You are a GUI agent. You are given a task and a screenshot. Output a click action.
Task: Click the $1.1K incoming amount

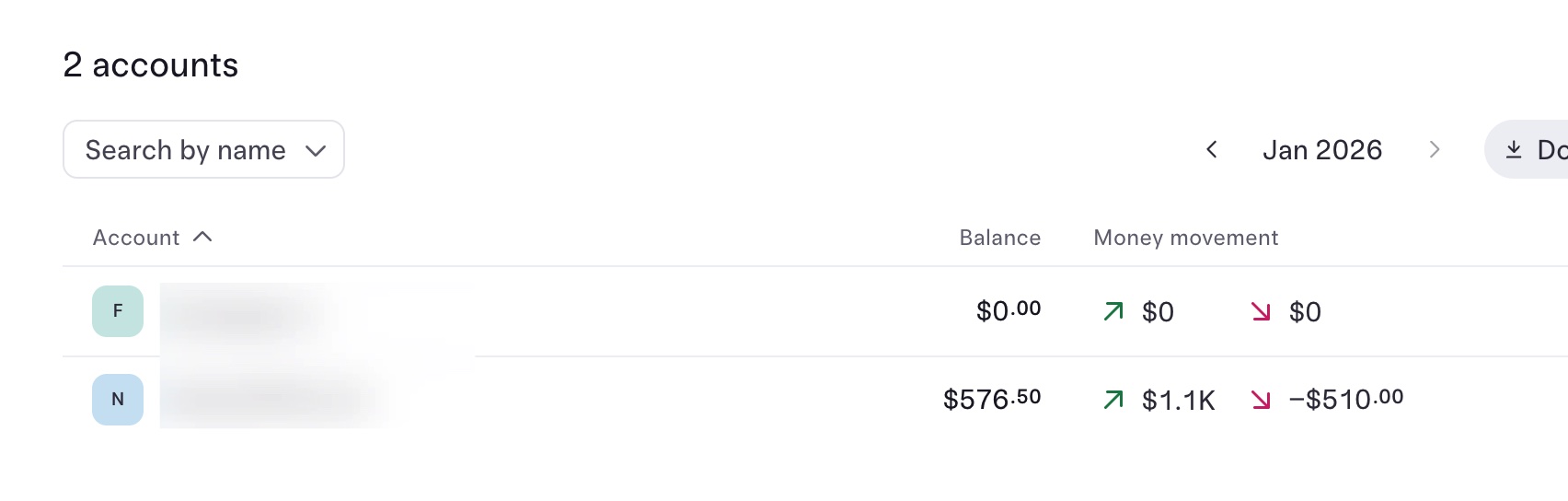pos(1178,401)
